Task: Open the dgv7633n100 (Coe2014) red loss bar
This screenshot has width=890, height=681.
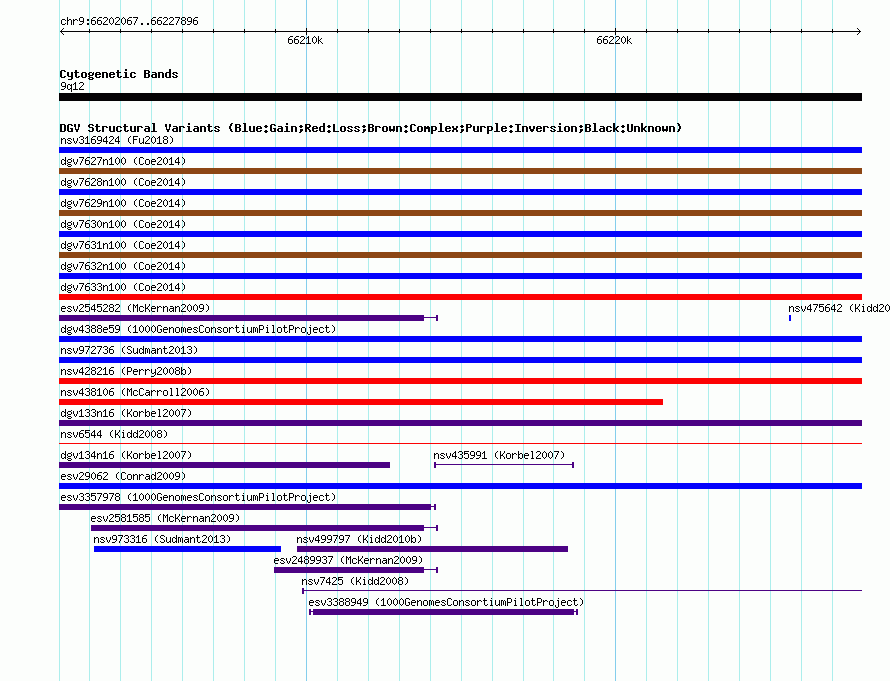Action: [x=460, y=297]
